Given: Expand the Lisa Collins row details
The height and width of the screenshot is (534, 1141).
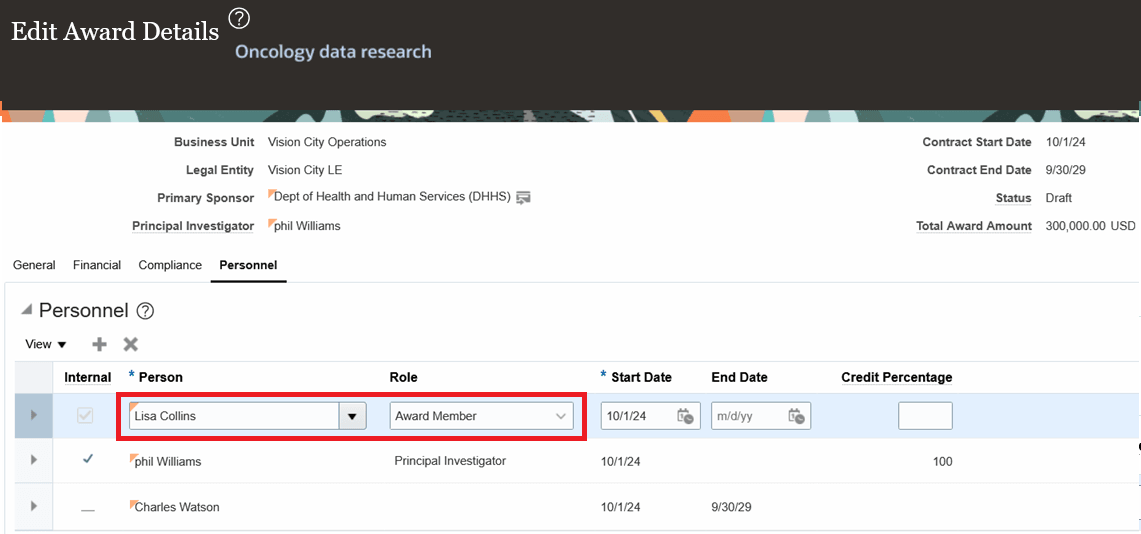Looking at the screenshot, I should [33, 415].
